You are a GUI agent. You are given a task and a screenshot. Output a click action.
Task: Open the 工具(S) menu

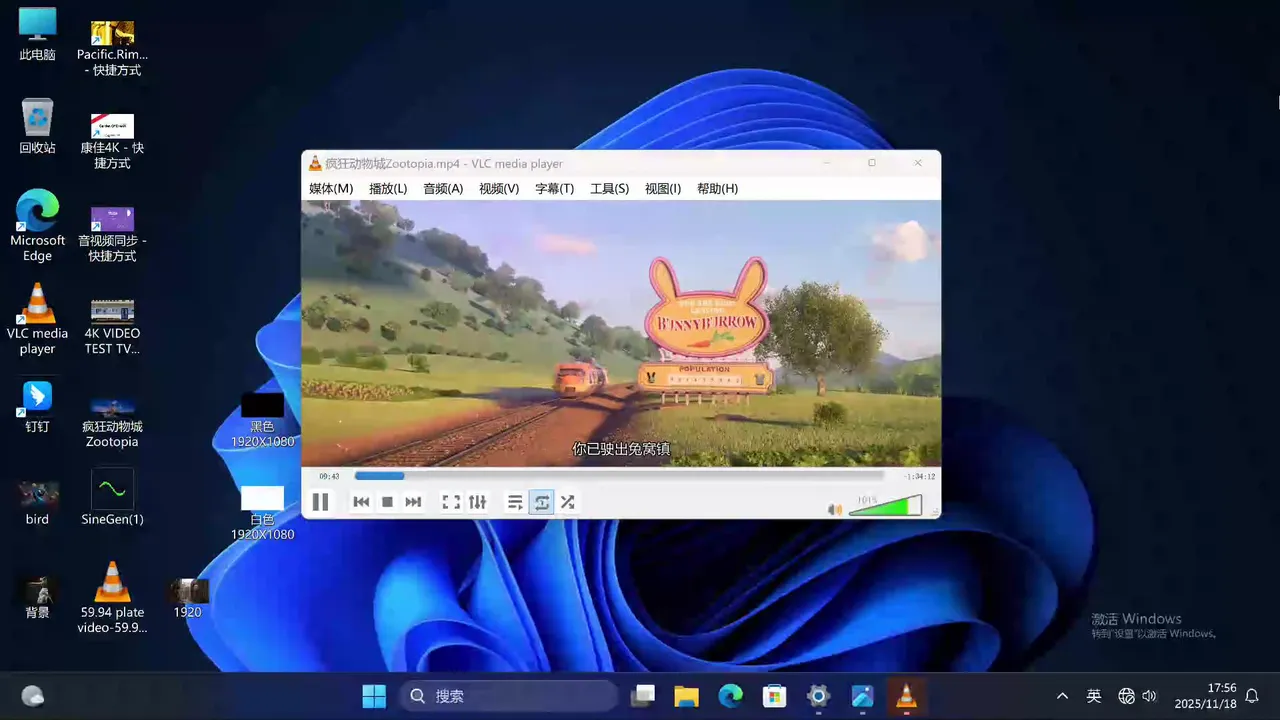tap(609, 188)
